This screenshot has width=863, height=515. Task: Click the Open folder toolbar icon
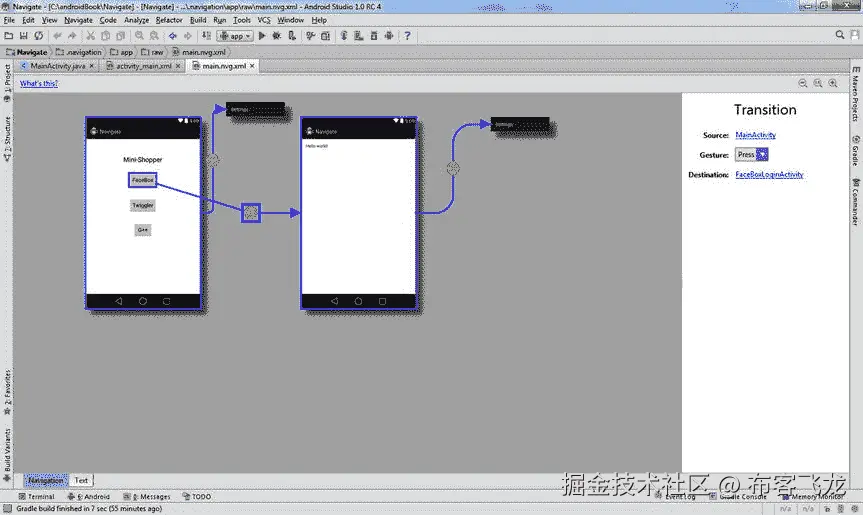pyautogui.click(x=9, y=36)
